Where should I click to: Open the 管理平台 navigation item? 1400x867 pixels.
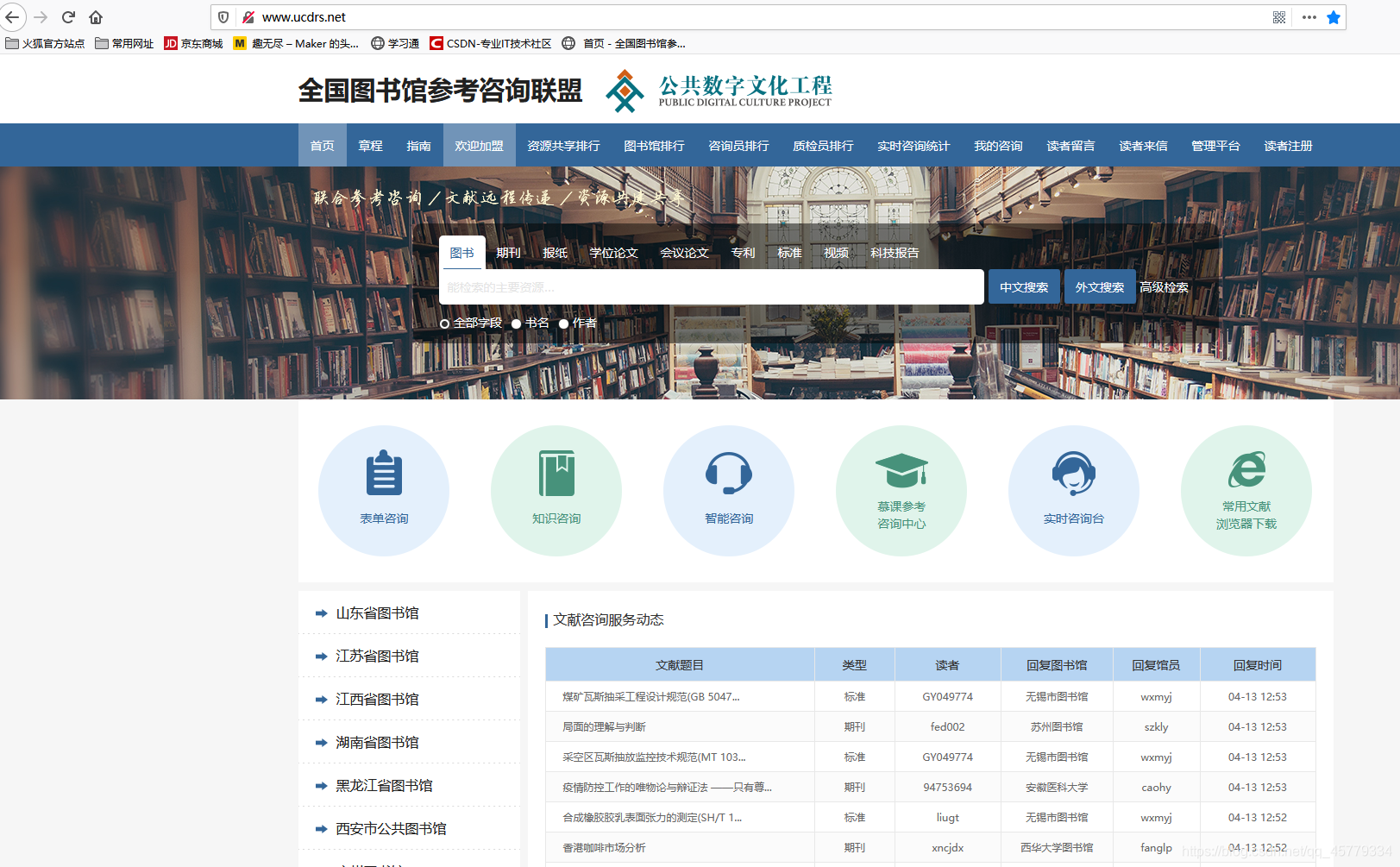pos(1216,146)
